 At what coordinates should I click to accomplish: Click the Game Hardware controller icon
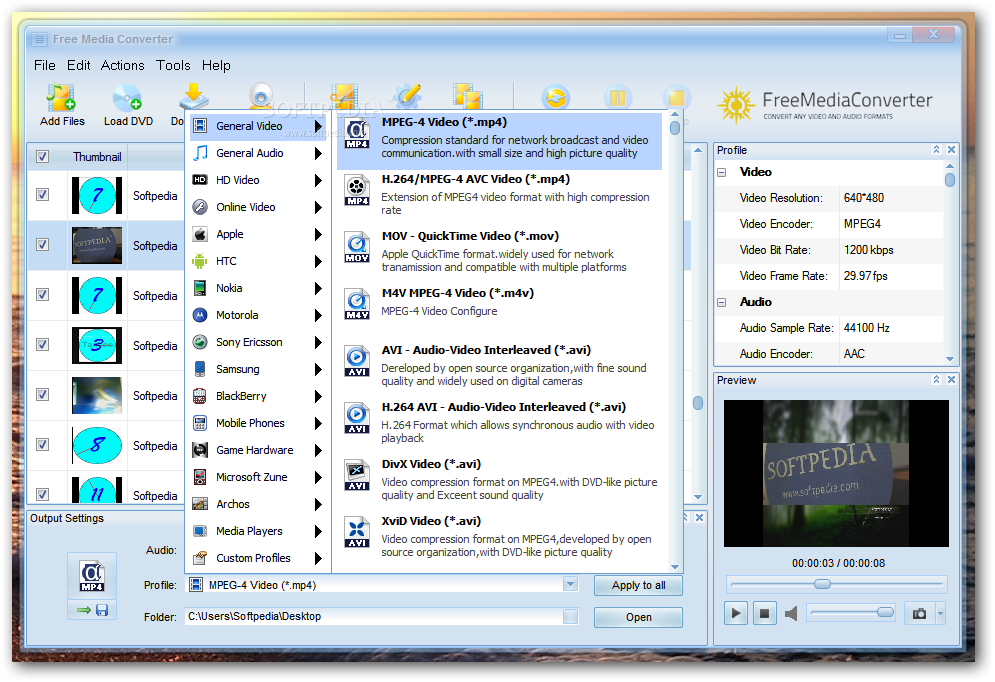[200, 450]
